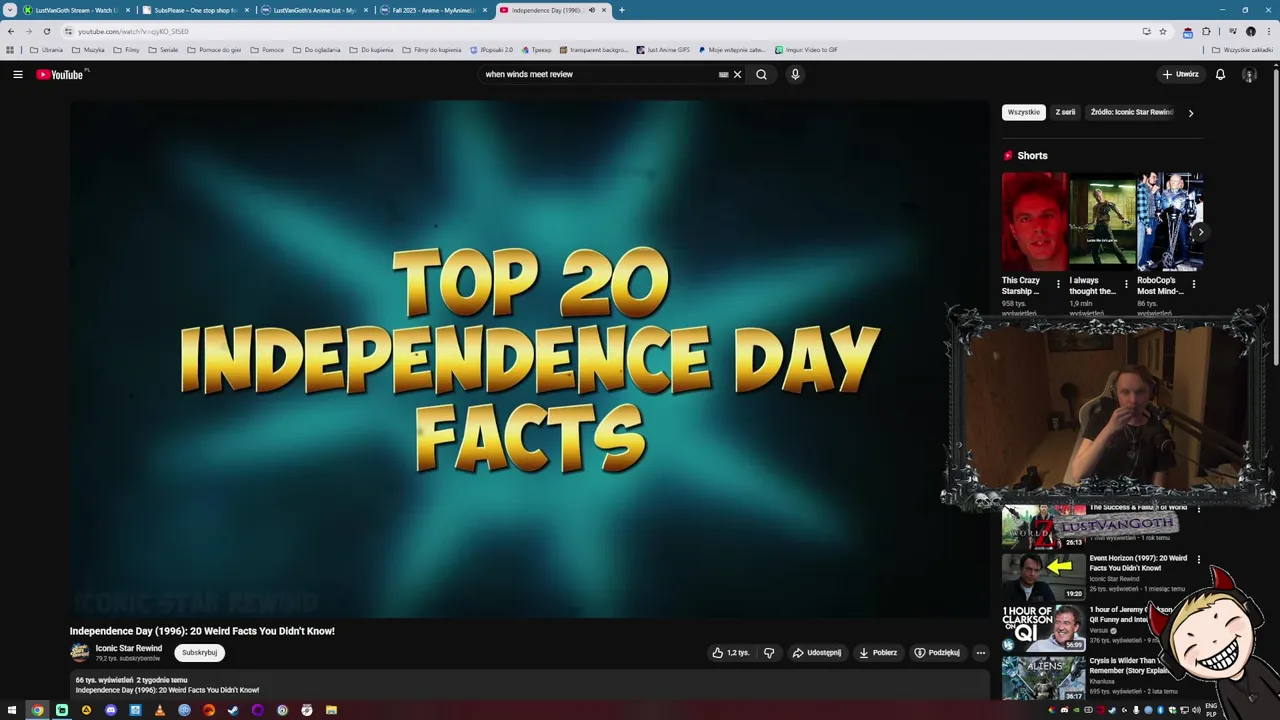
Task: Open a new browser tab
Action: (x=621, y=10)
